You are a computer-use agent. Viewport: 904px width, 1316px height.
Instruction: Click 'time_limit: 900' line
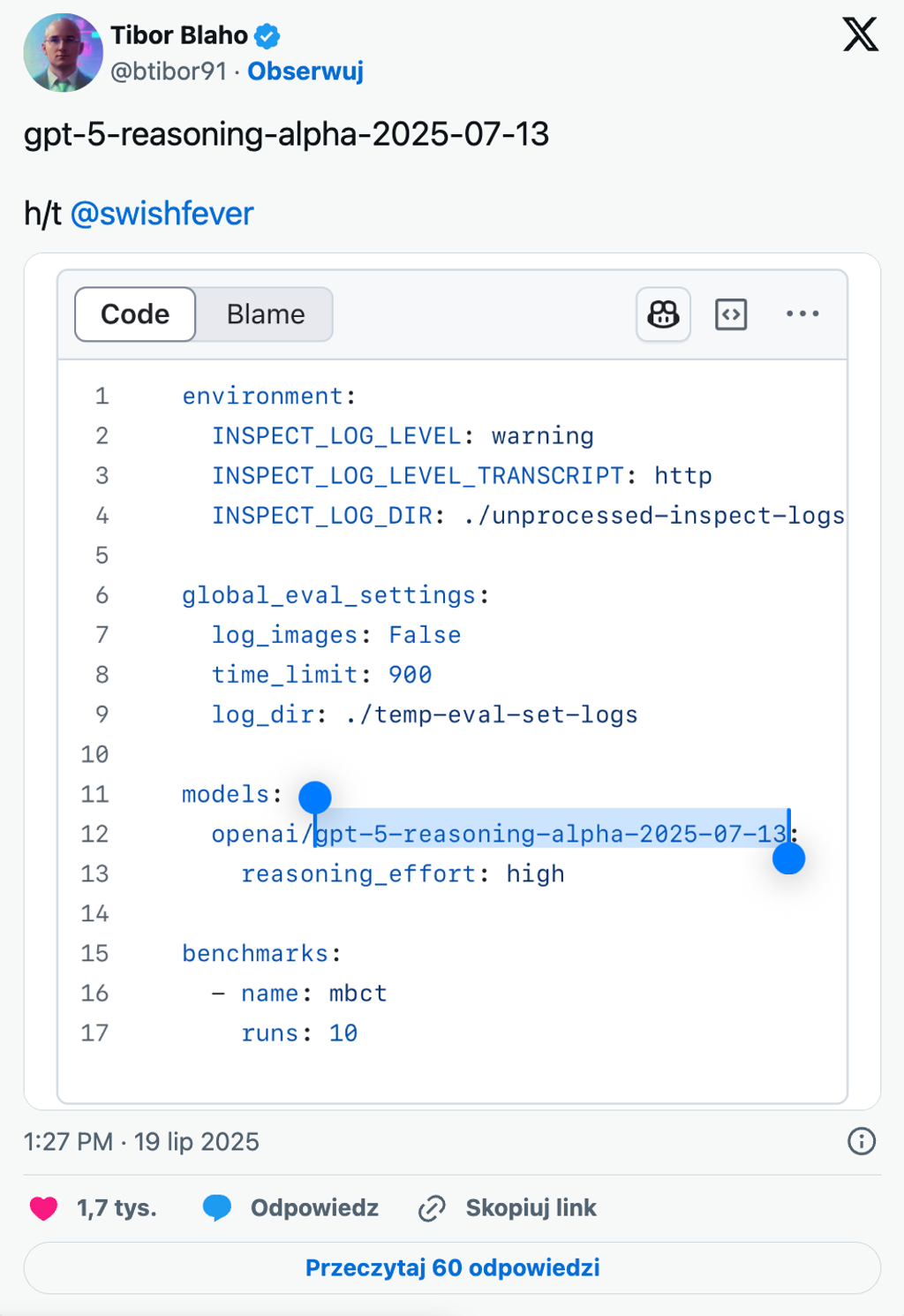point(321,675)
